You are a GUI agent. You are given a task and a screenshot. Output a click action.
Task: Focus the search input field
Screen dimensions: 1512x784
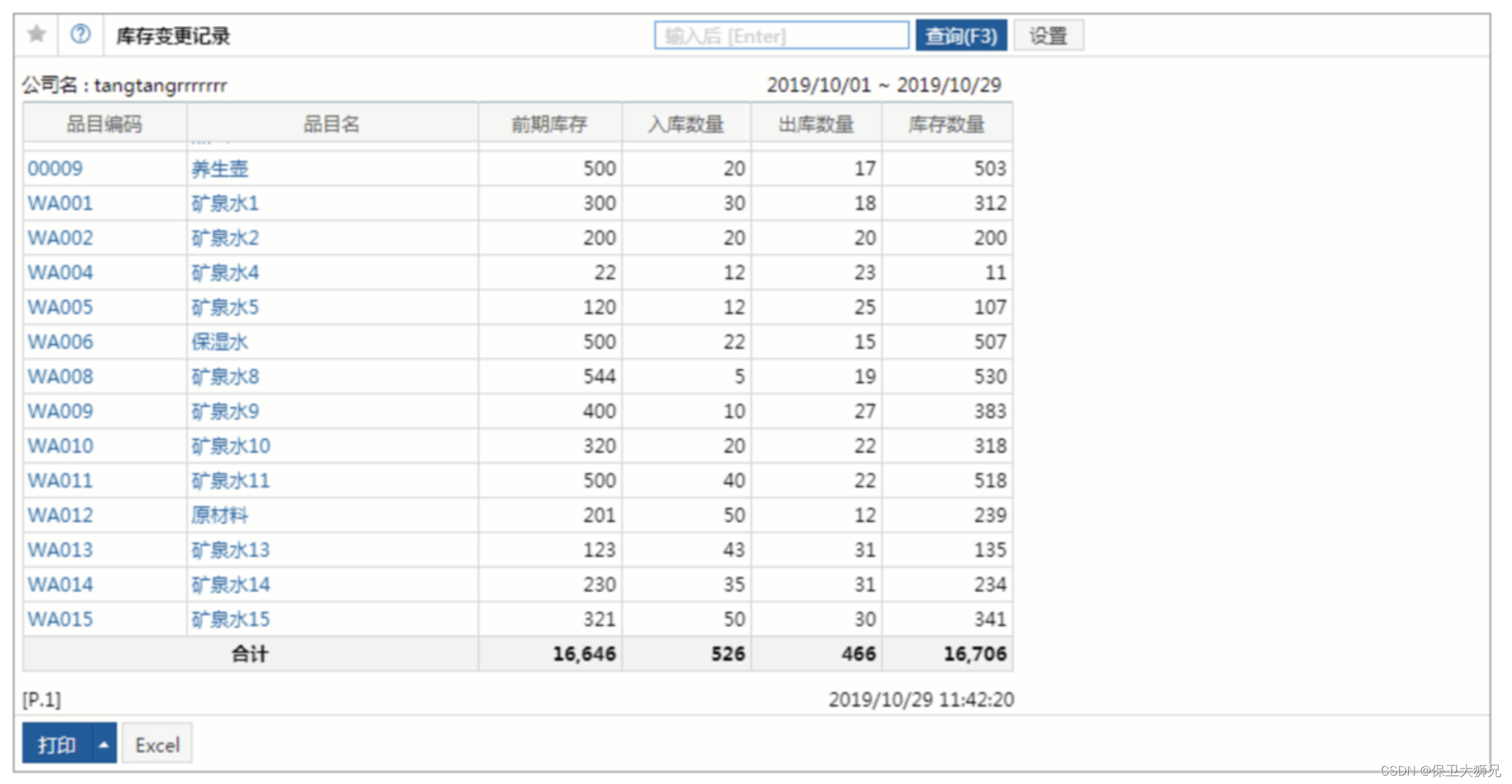click(781, 36)
